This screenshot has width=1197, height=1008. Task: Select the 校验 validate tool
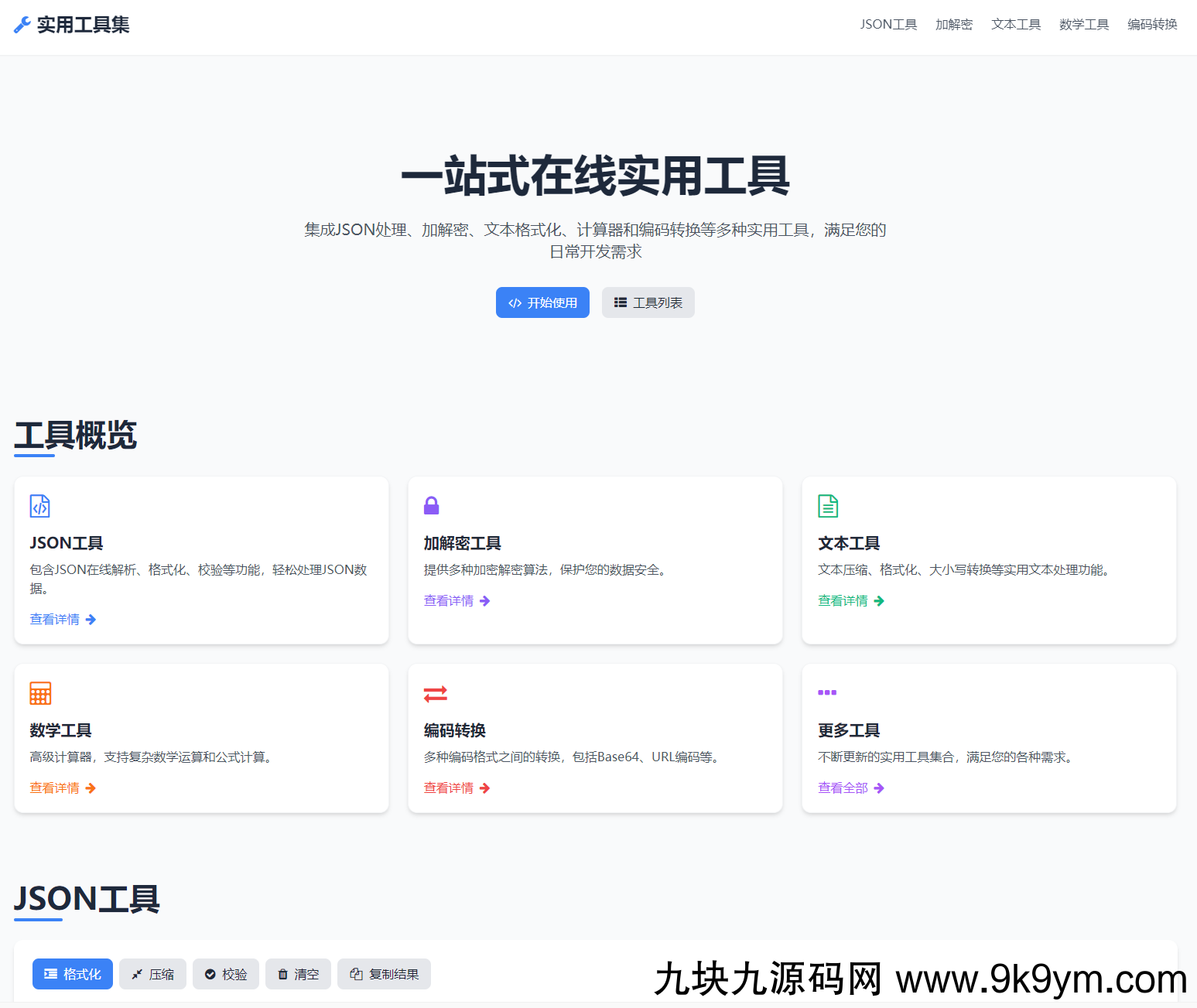click(225, 974)
